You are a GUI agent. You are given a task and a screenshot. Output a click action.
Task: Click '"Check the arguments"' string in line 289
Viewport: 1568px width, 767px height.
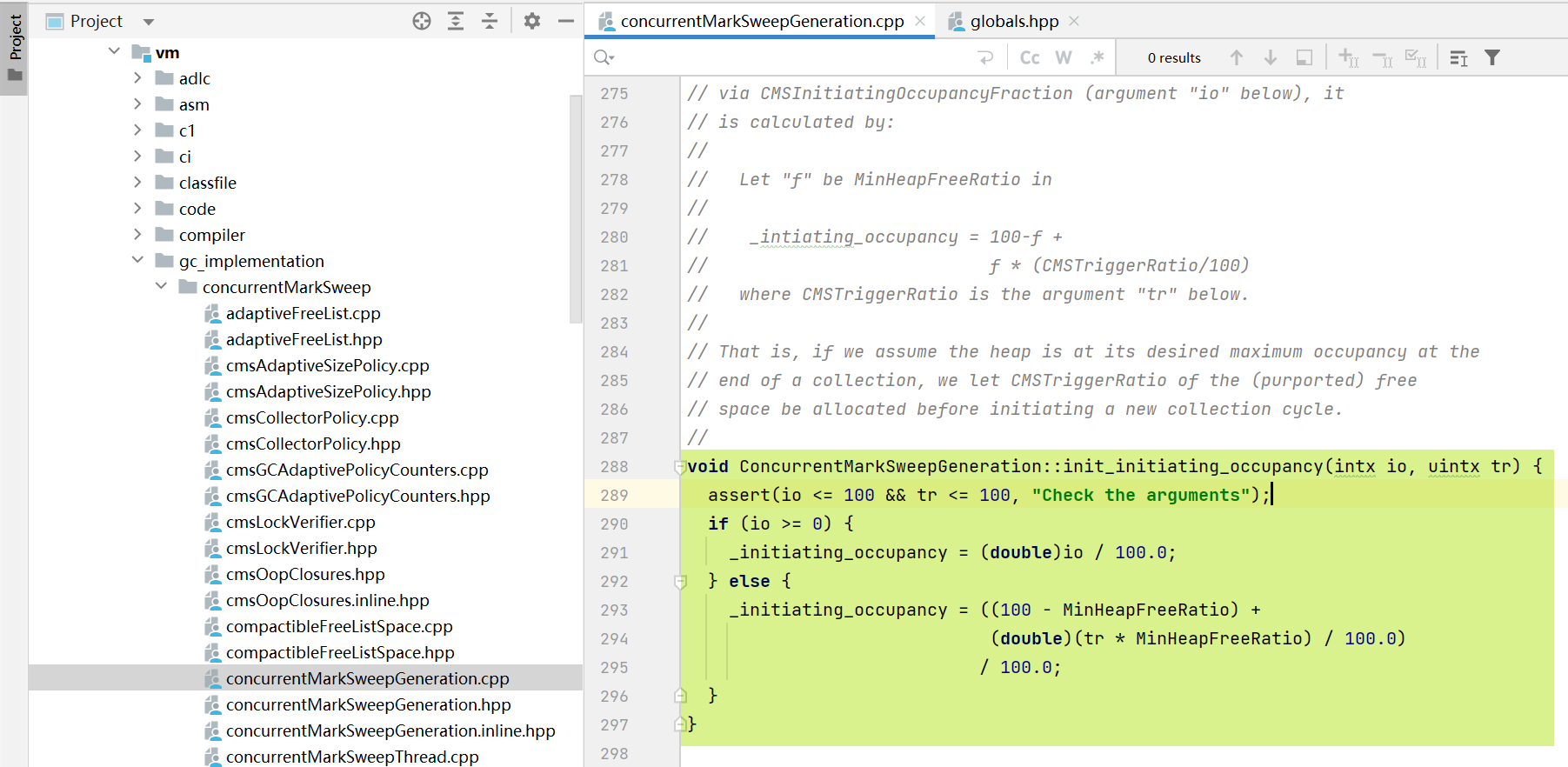click(x=1141, y=495)
